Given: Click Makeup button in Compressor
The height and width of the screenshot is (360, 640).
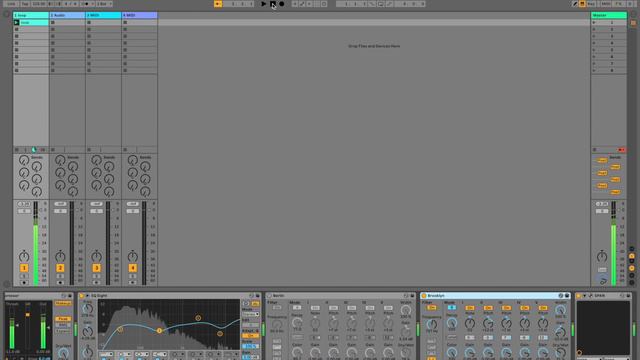Looking at the screenshot, I should point(63,304).
